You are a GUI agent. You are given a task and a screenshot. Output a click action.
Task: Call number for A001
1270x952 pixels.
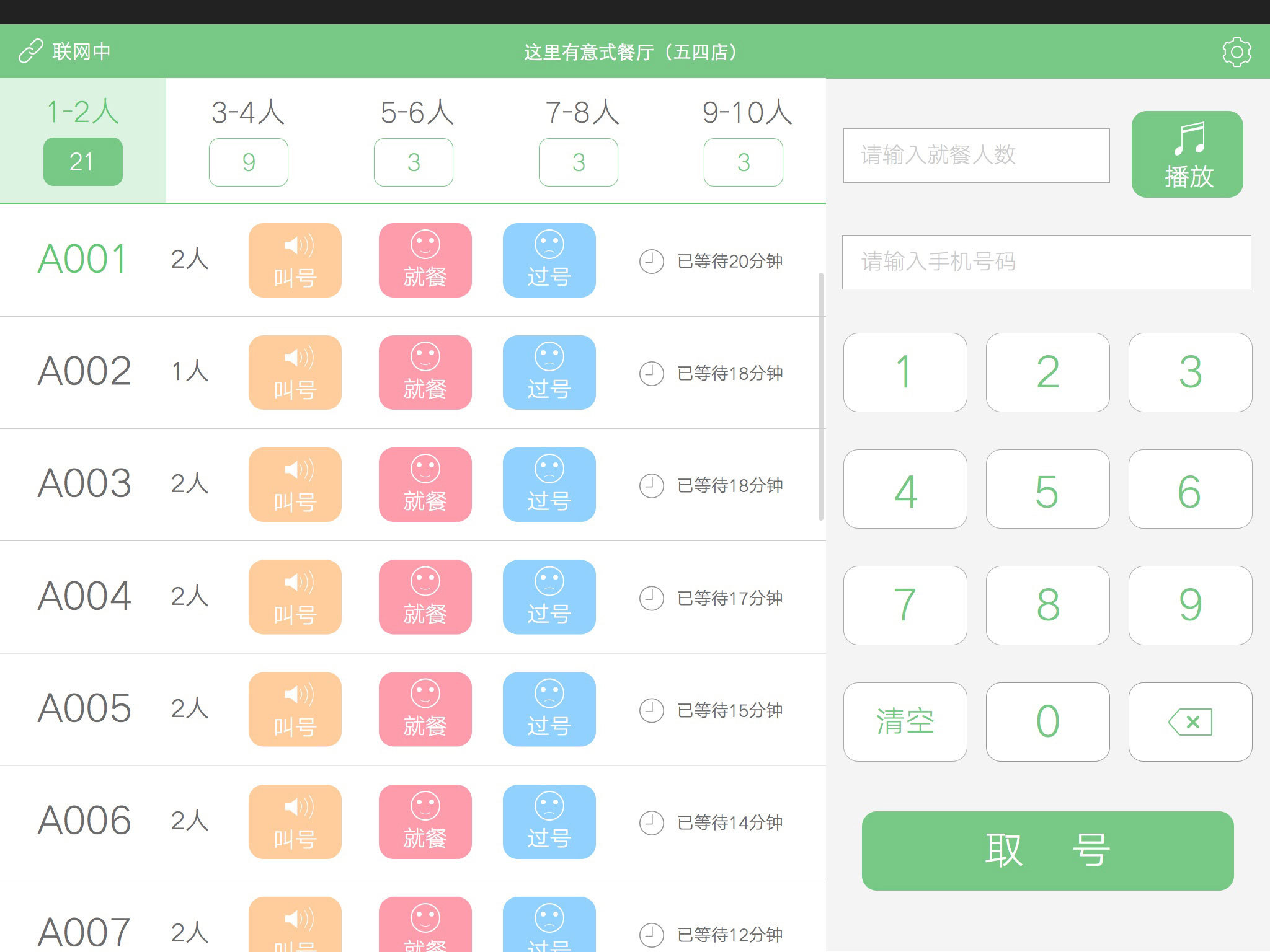[x=295, y=260]
